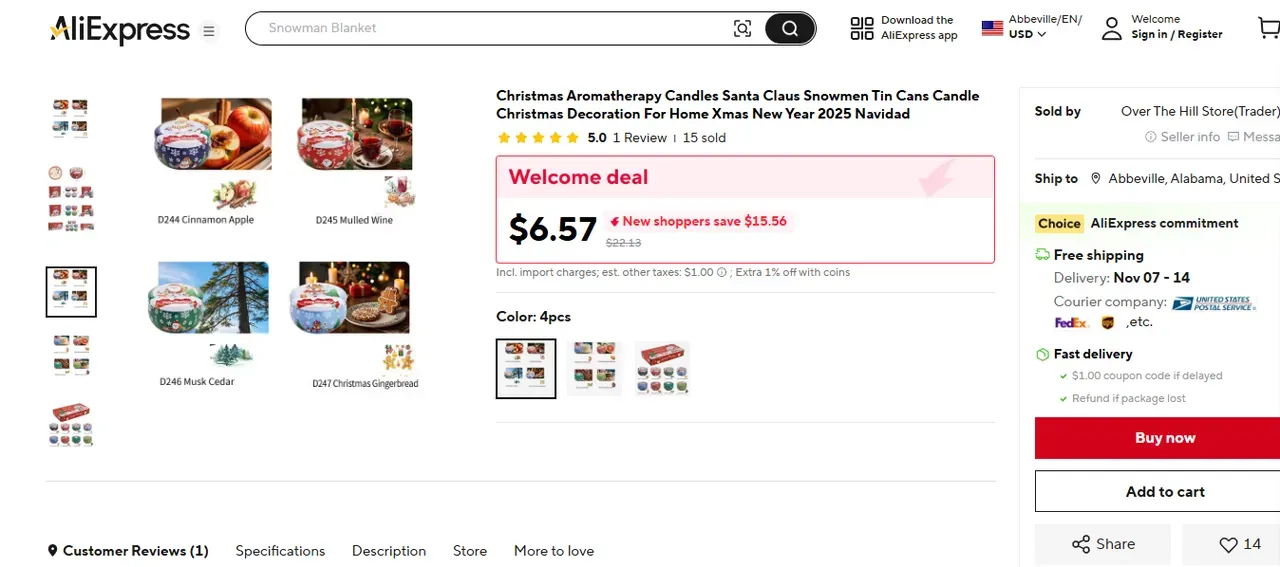This screenshot has width=1280, height=567.
Task: Select the 4pcs color option
Action: (526, 369)
